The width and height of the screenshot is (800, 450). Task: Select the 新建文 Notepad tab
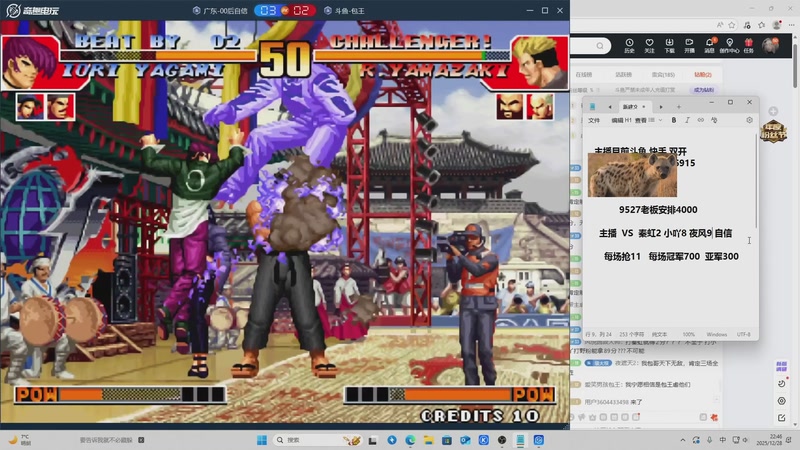pos(630,107)
